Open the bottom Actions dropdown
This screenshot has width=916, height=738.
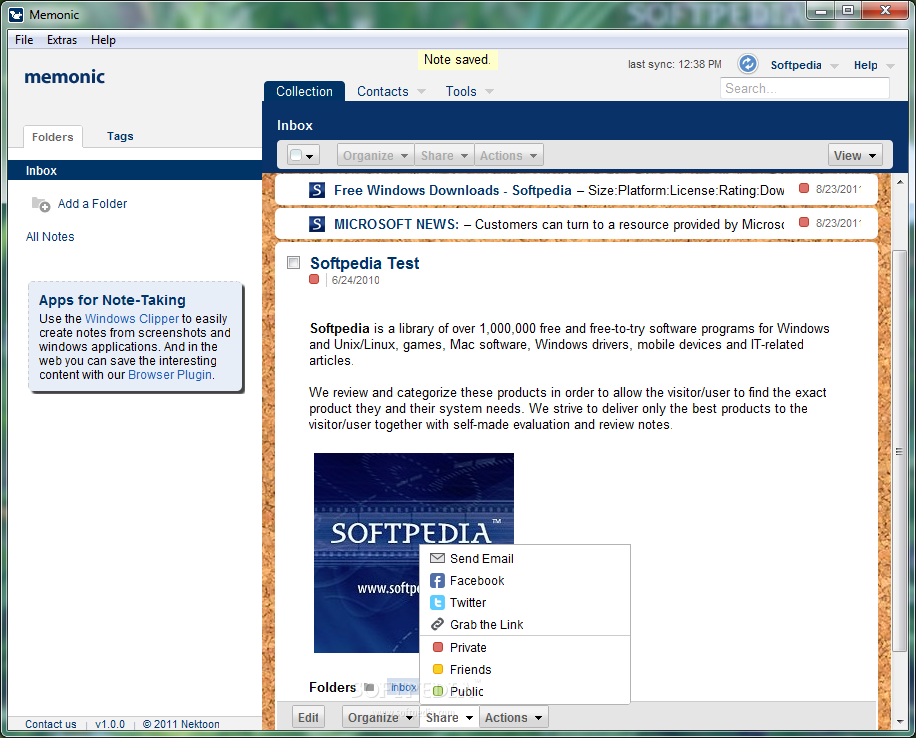click(x=513, y=718)
